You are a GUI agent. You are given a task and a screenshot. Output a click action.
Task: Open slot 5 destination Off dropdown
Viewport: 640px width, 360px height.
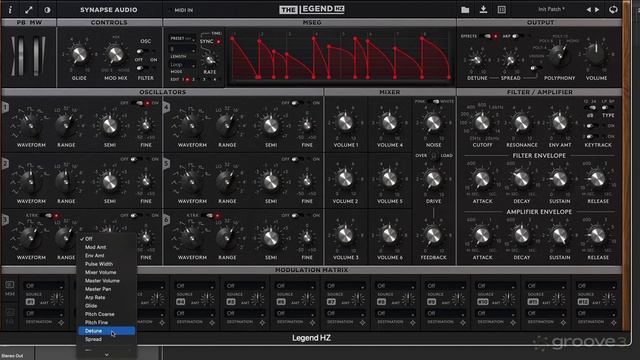(245, 313)
